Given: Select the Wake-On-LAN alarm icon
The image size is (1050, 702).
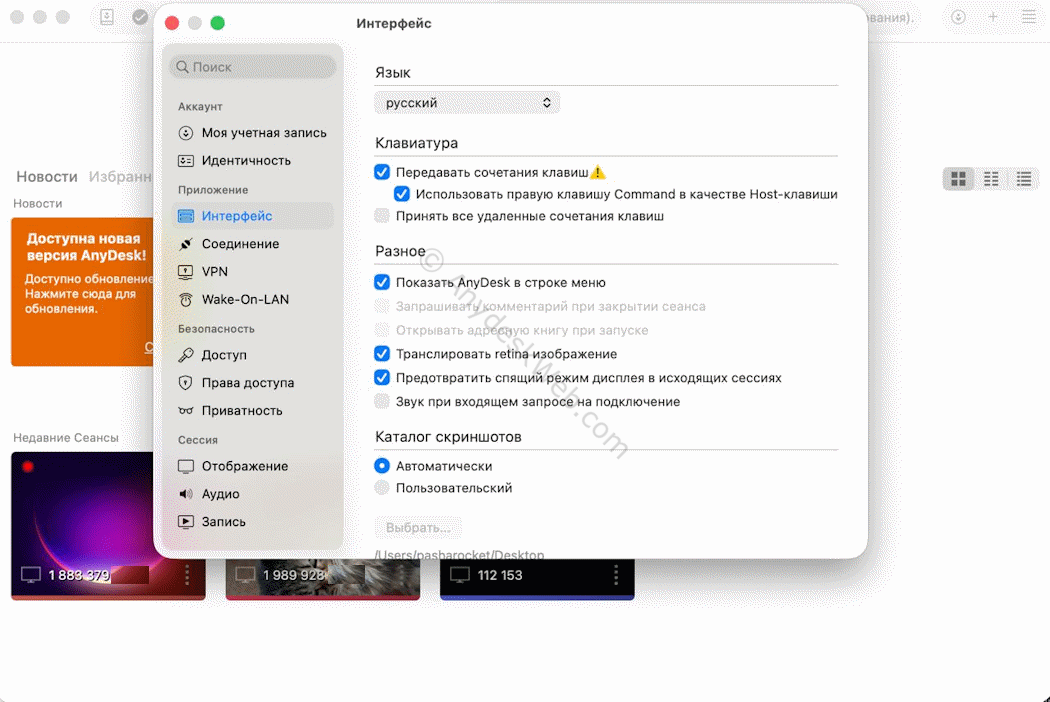Looking at the screenshot, I should (x=185, y=299).
